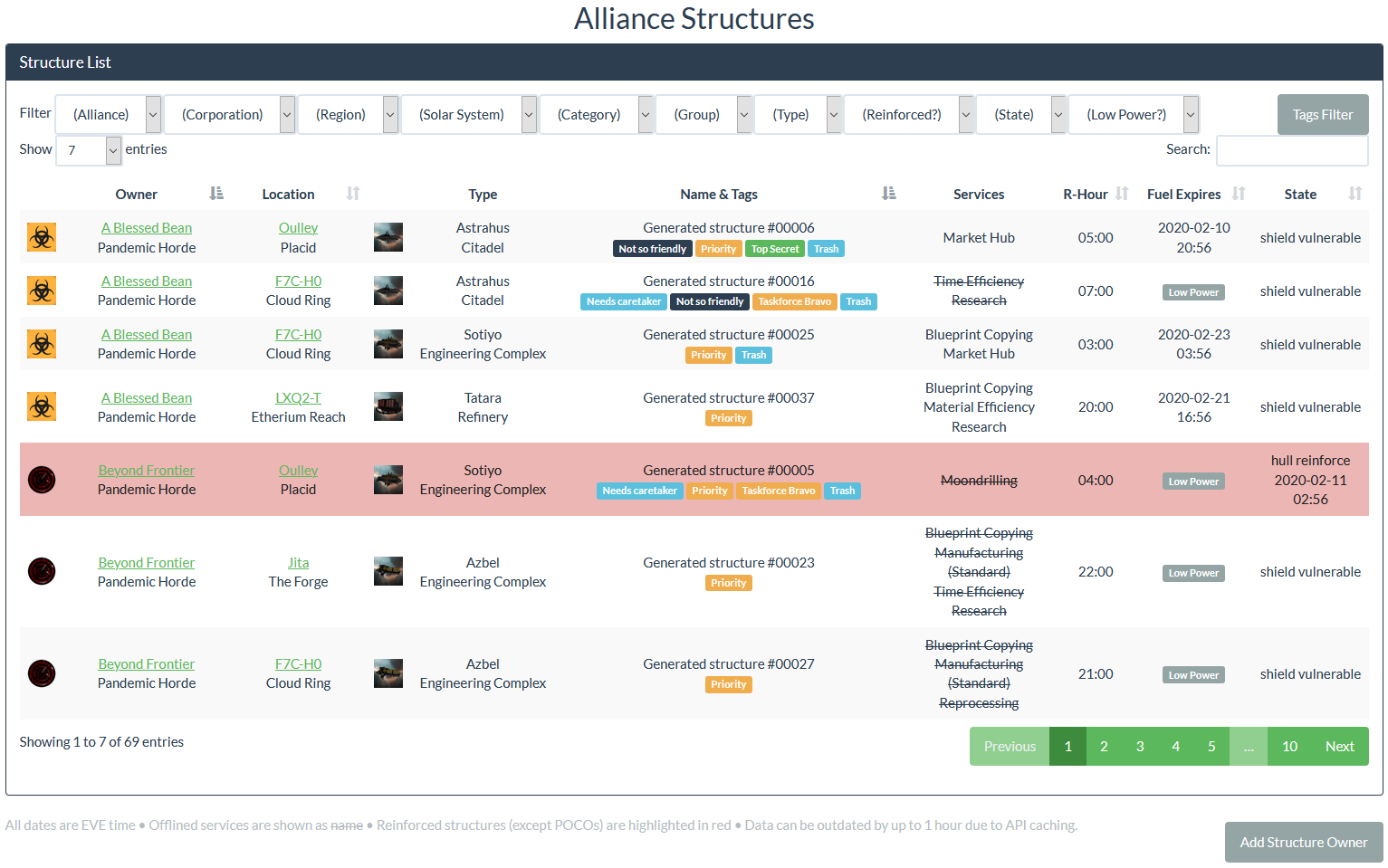Sort by the Name & Tags column icon
Screen dimensions: 1388x868
(888, 194)
